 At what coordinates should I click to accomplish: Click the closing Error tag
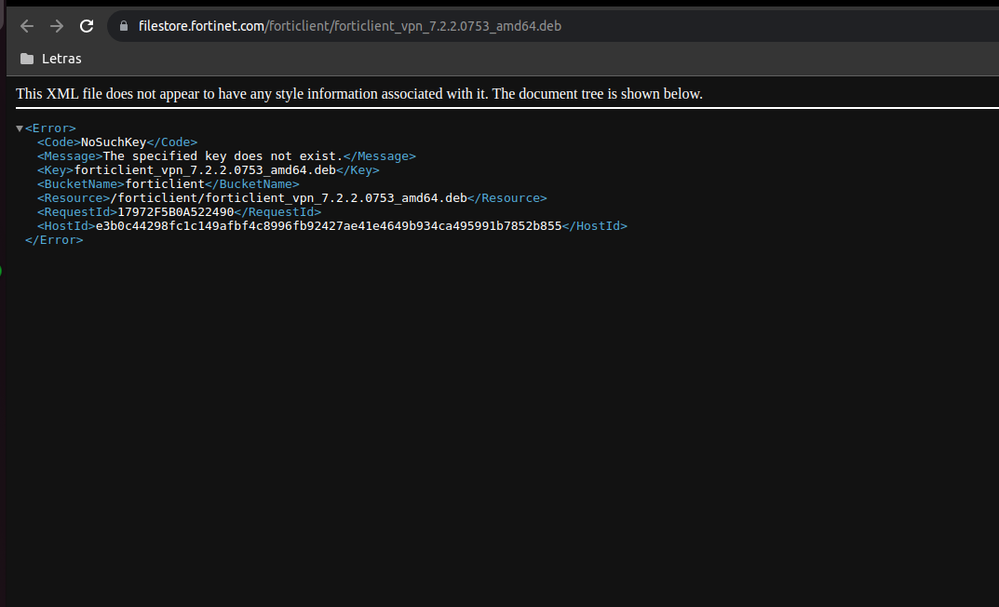[x=54, y=241]
